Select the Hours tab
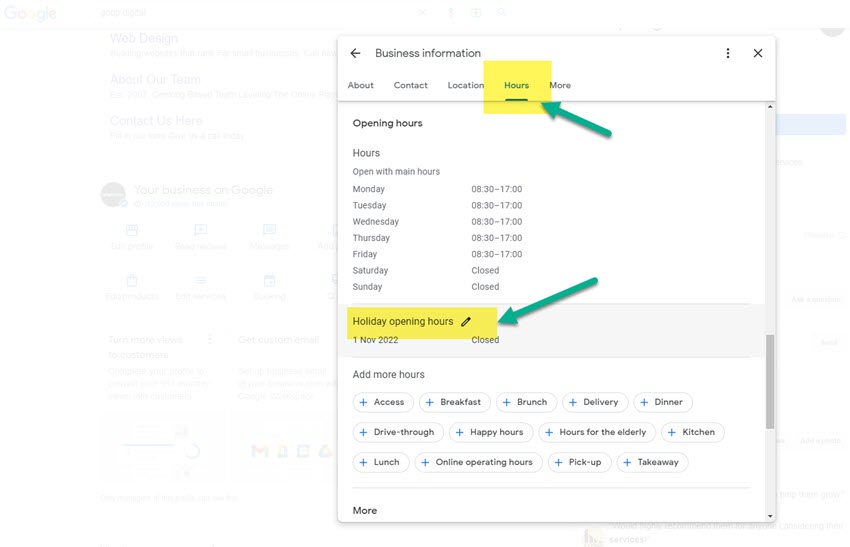850x547 pixels. [x=516, y=86]
